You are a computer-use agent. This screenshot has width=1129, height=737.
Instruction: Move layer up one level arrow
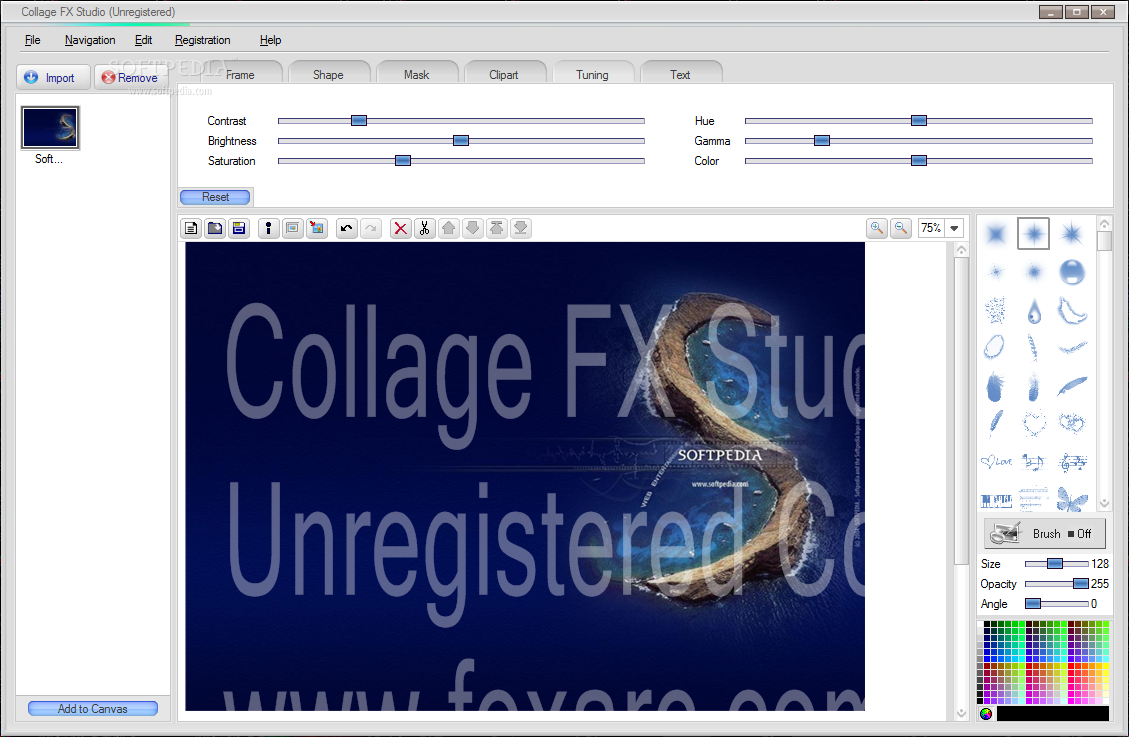(x=449, y=228)
